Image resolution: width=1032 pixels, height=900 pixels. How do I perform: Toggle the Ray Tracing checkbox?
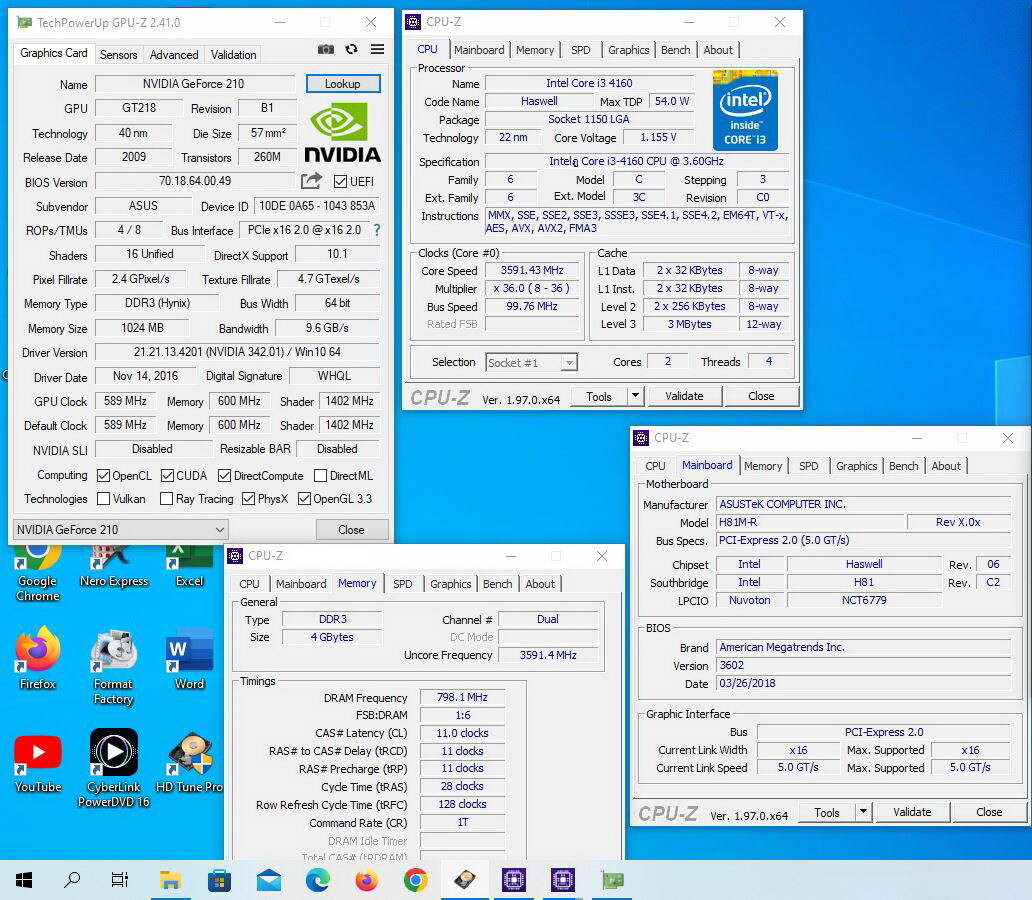[x=167, y=499]
